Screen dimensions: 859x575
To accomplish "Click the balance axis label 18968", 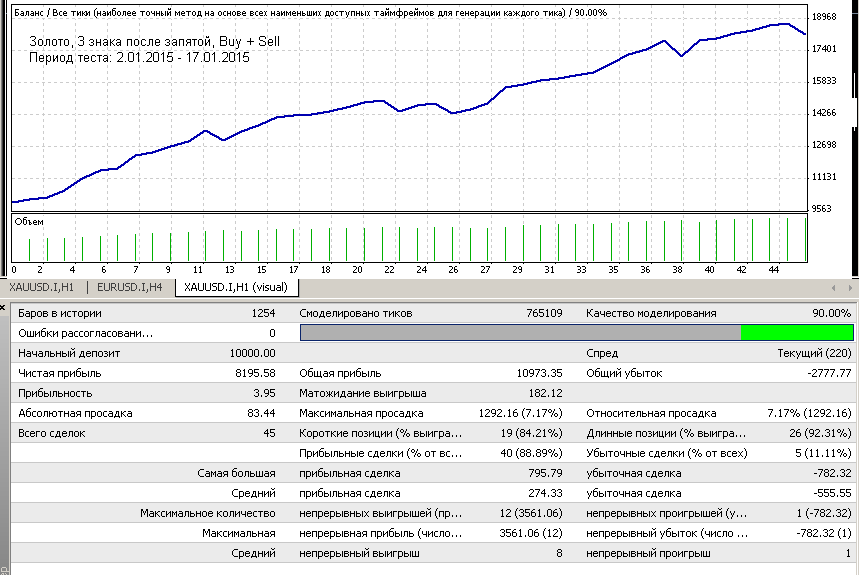I will coord(824,17).
